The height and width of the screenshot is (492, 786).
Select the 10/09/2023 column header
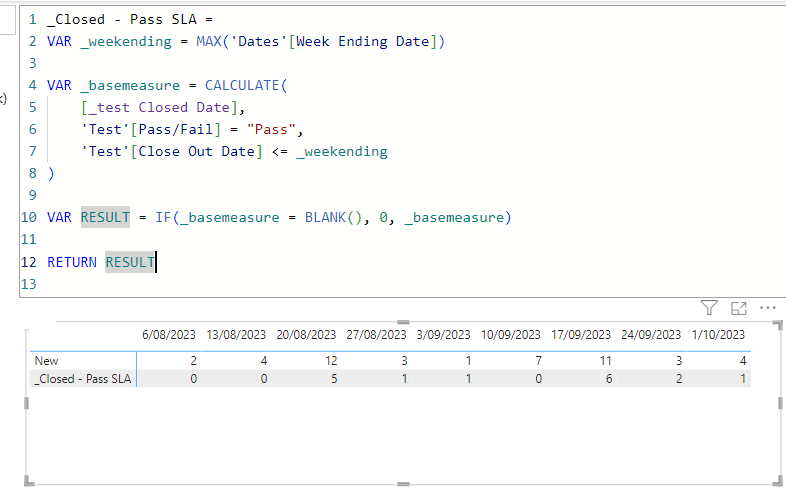(511, 335)
